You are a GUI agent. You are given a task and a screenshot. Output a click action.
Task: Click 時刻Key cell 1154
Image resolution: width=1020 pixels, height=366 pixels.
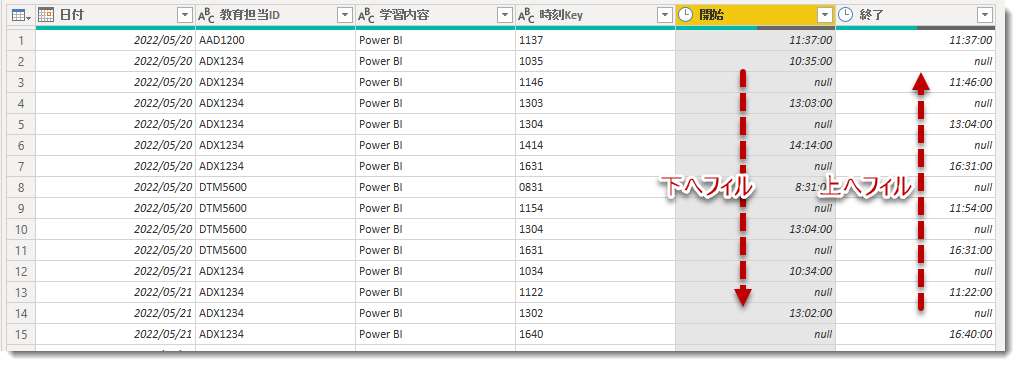click(595, 208)
